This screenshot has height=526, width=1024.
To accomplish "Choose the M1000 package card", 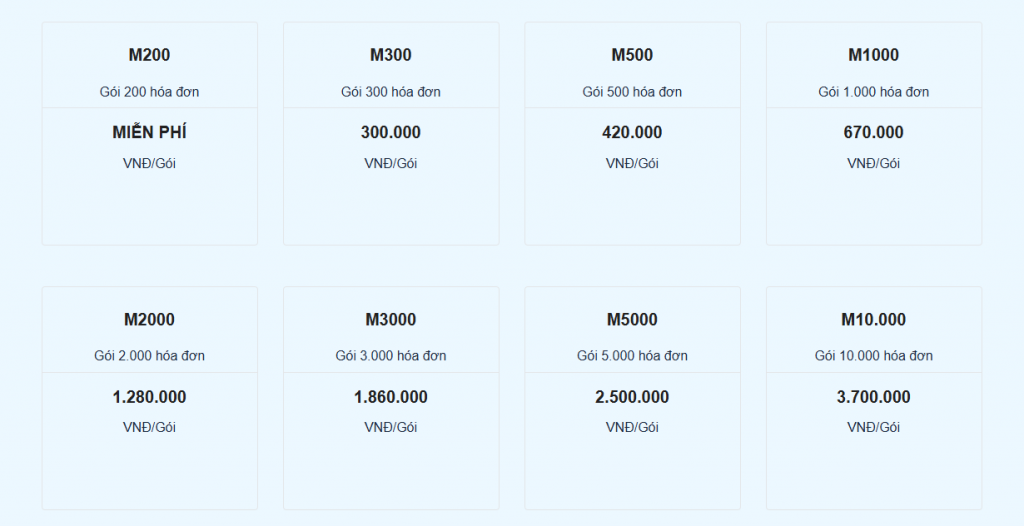I will click(874, 134).
